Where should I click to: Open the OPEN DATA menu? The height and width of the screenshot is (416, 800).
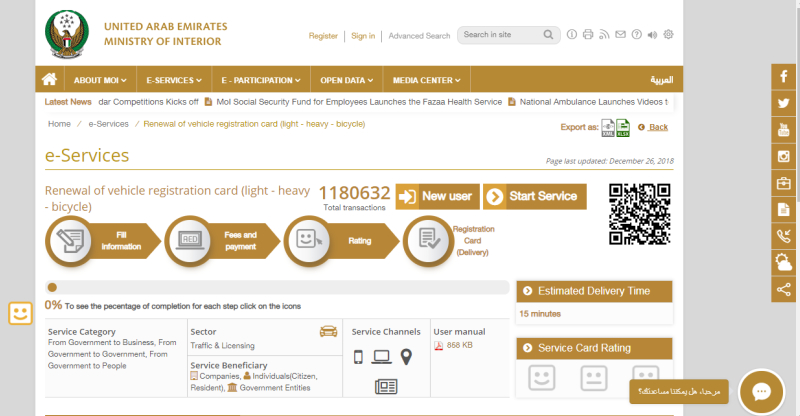(348, 80)
